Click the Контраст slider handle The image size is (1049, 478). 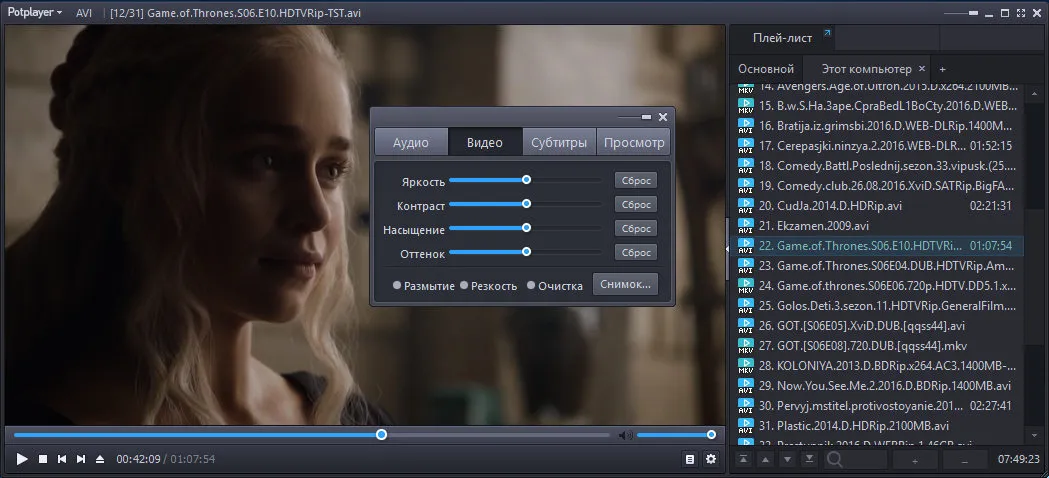(x=527, y=204)
